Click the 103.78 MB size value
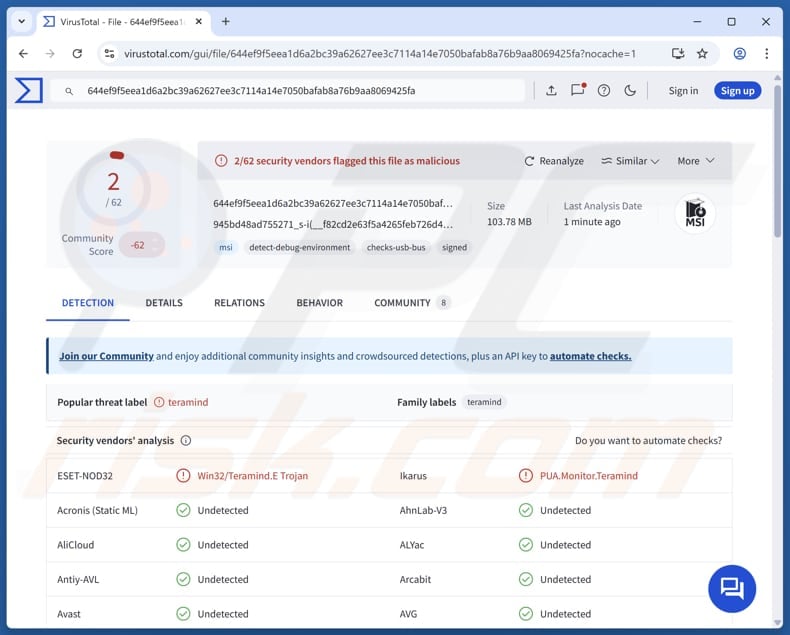Image resolution: width=790 pixels, height=635 pixels. 509,222
